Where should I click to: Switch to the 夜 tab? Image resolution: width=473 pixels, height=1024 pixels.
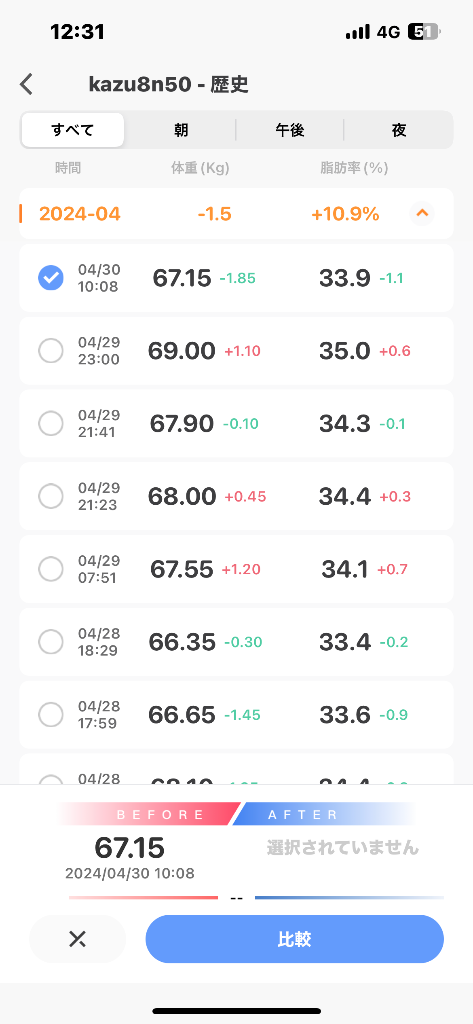399,130
